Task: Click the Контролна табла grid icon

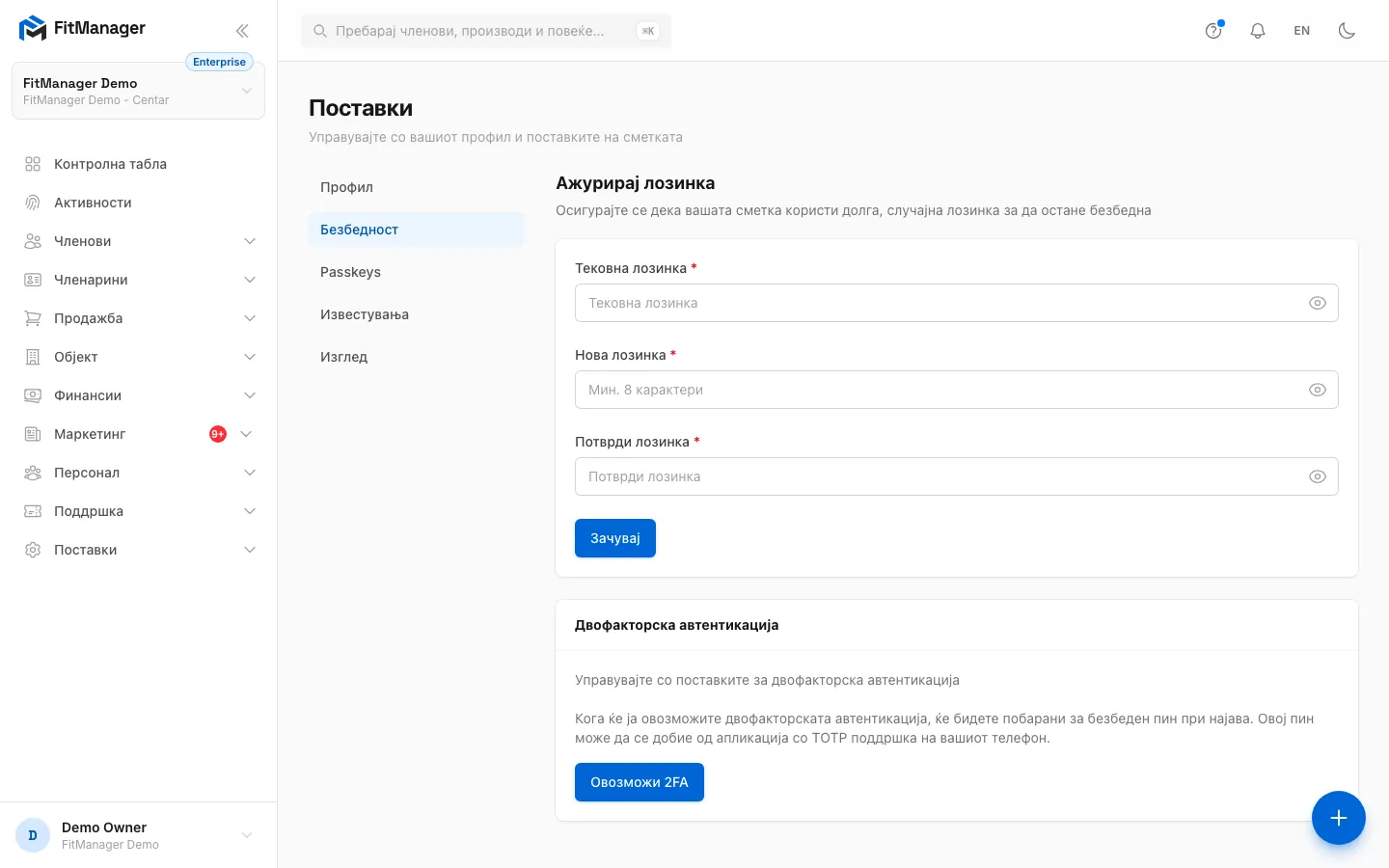Action: tap(33, 164)
